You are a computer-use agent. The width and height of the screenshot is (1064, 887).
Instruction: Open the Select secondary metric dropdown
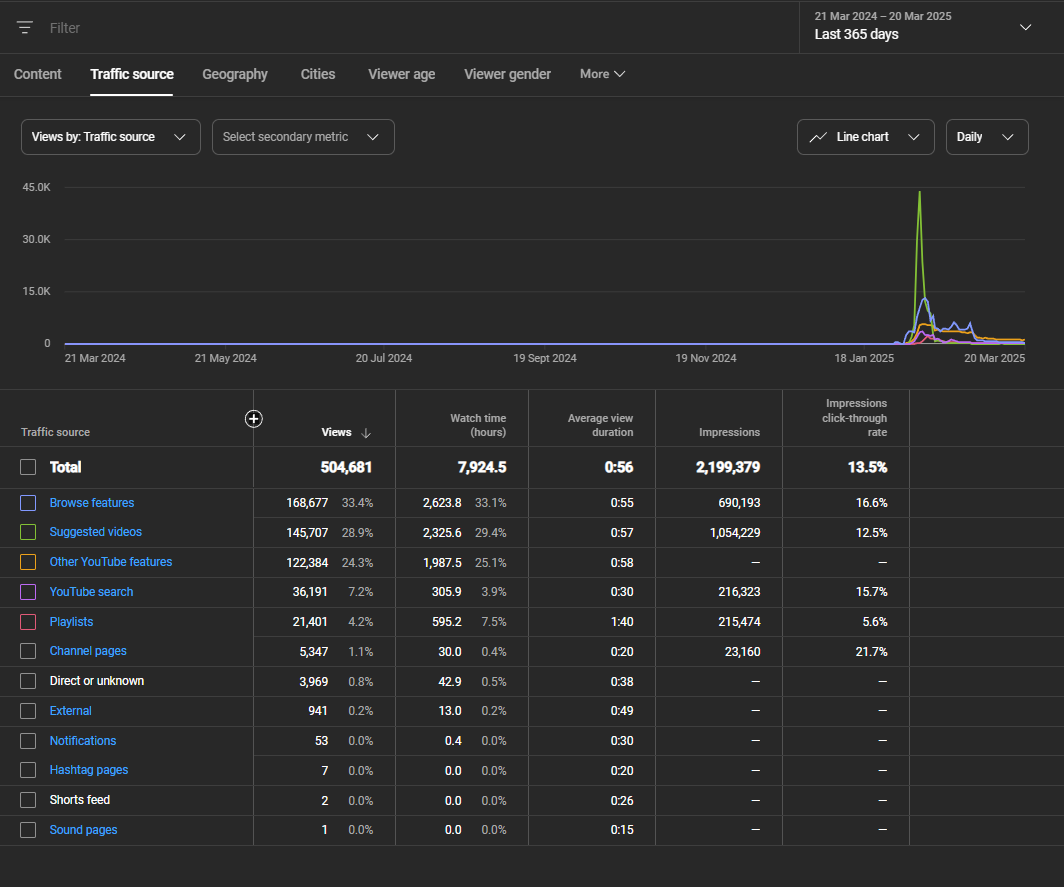point(302,137)
